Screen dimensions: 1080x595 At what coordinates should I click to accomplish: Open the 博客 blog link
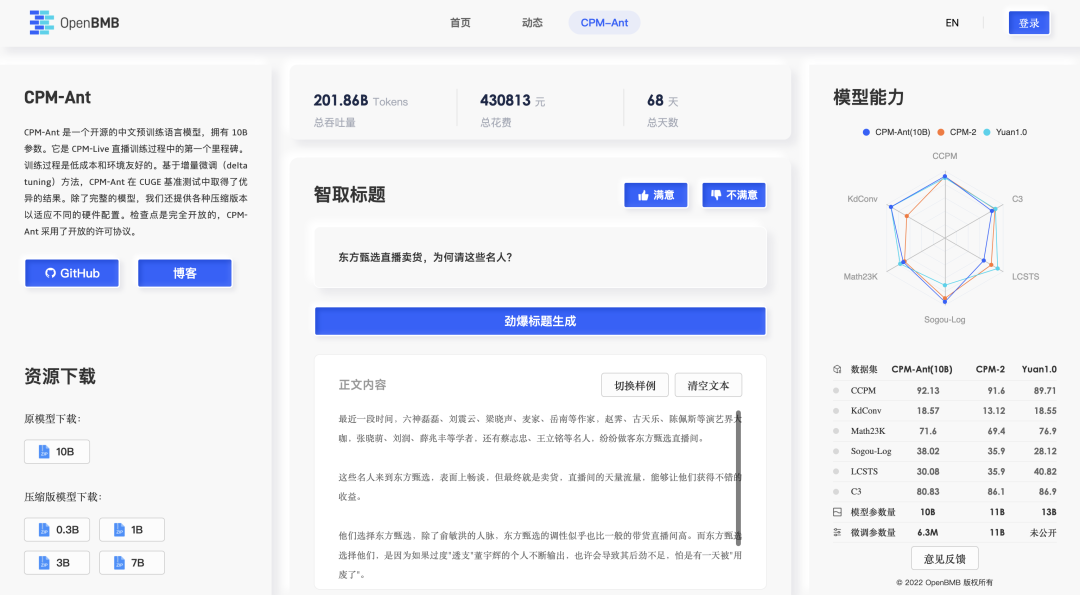point(184,273)
